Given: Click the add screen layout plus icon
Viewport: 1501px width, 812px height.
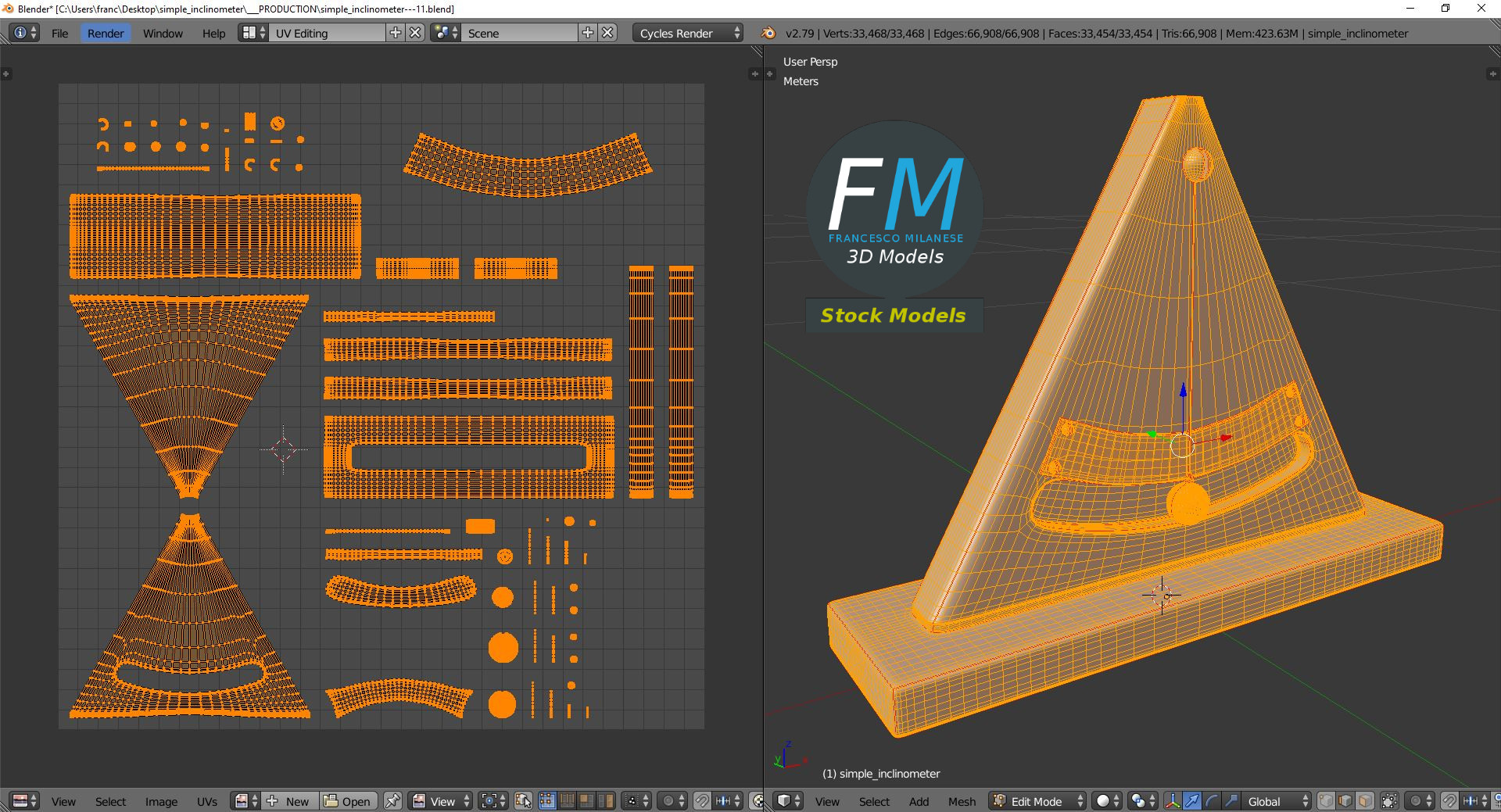Looking at the screenshot, I should click(396, 33).
